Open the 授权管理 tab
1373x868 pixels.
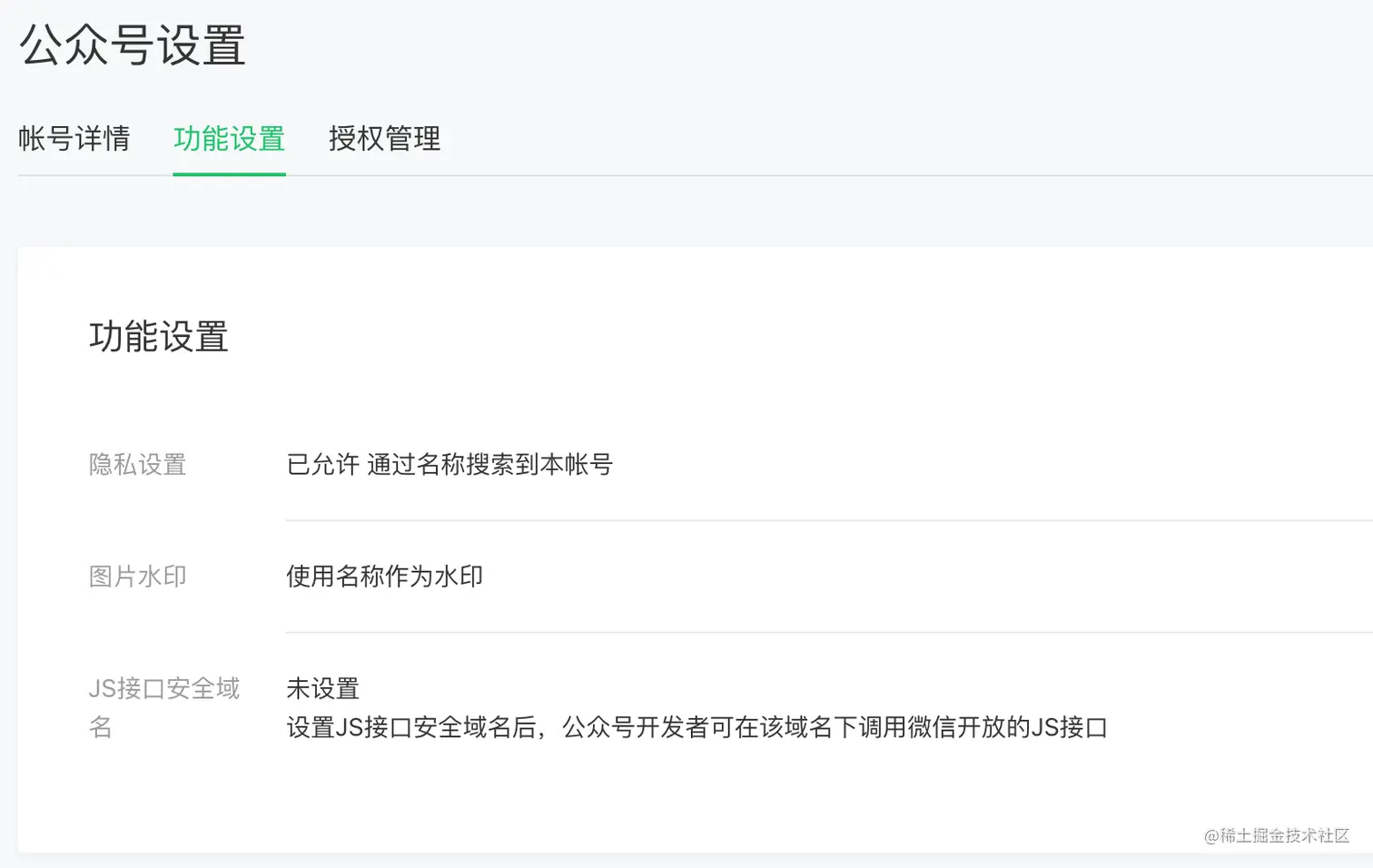[384, 139]
